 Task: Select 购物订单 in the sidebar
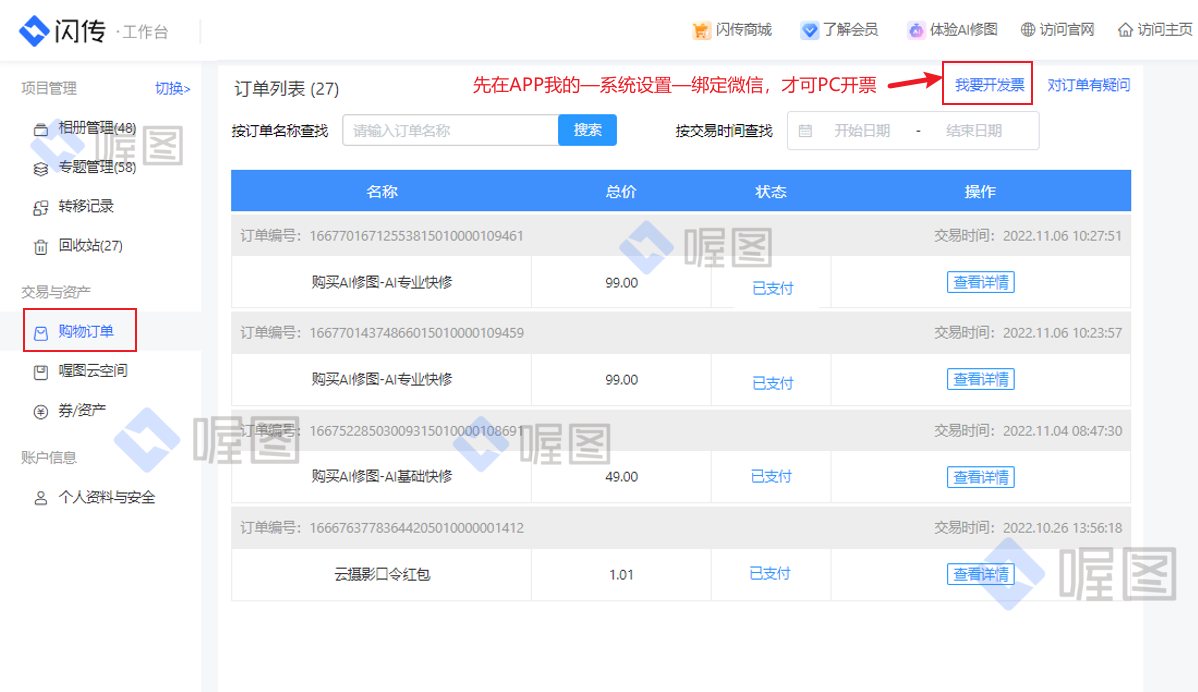click(x=86, y=331)
